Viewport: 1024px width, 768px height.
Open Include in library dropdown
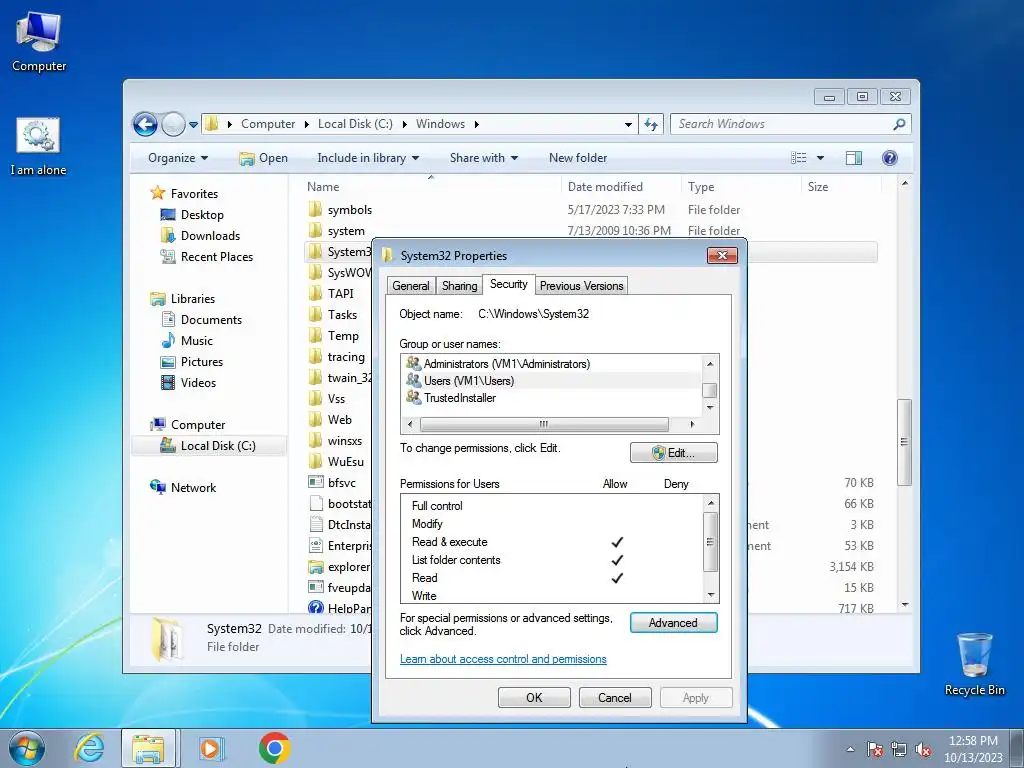[x=368, y=158]
